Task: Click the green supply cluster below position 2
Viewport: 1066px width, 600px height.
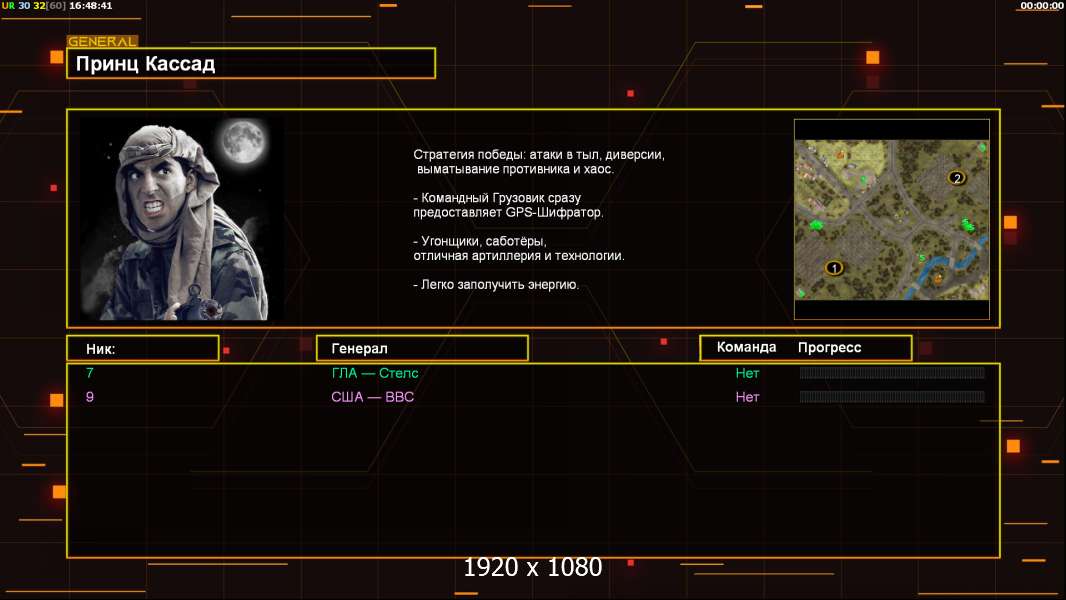Action: pos(967,225)
